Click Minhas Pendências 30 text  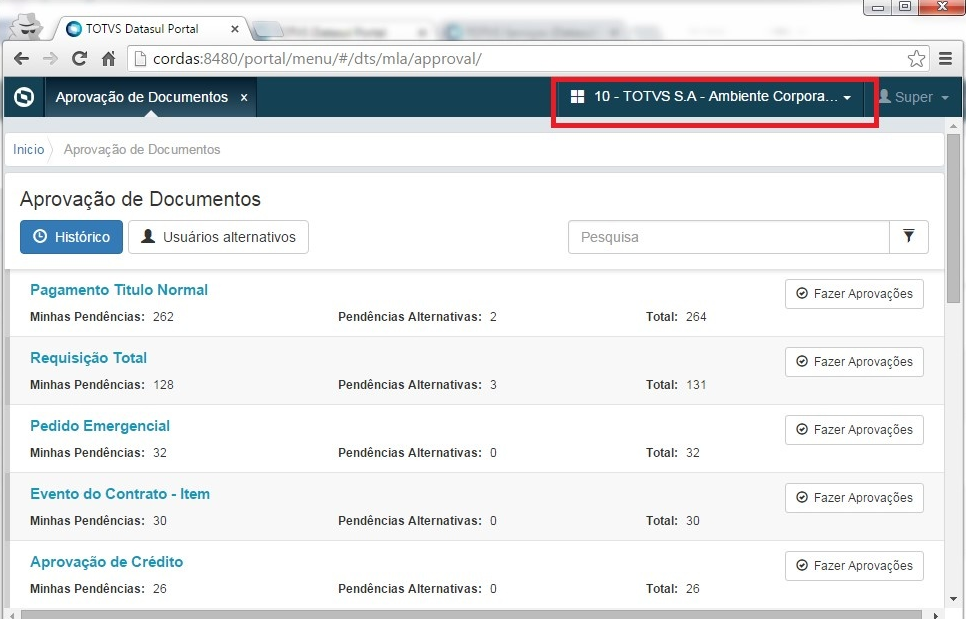99,521
